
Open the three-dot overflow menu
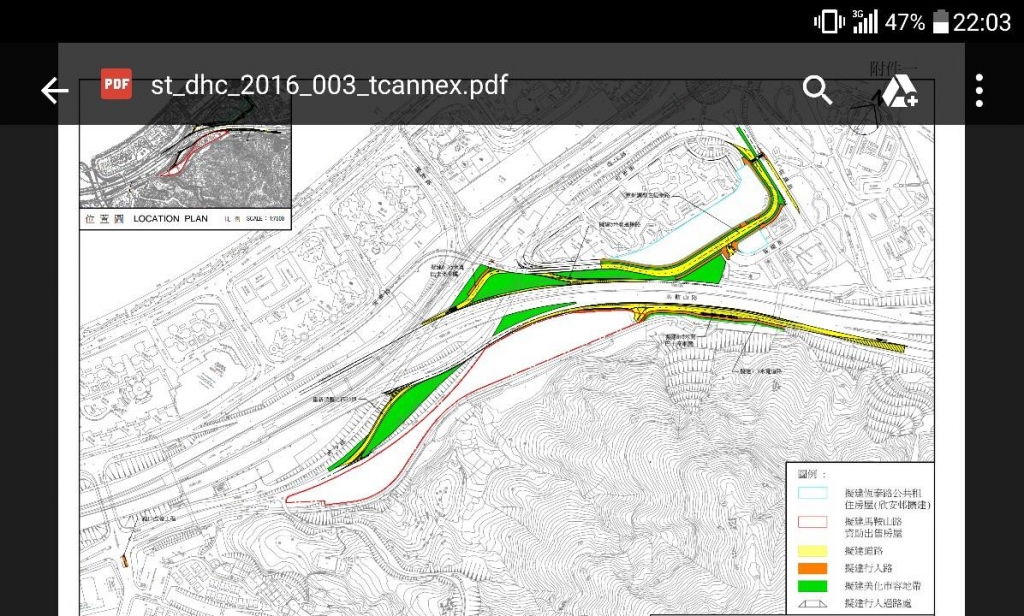tap(979, 90)
